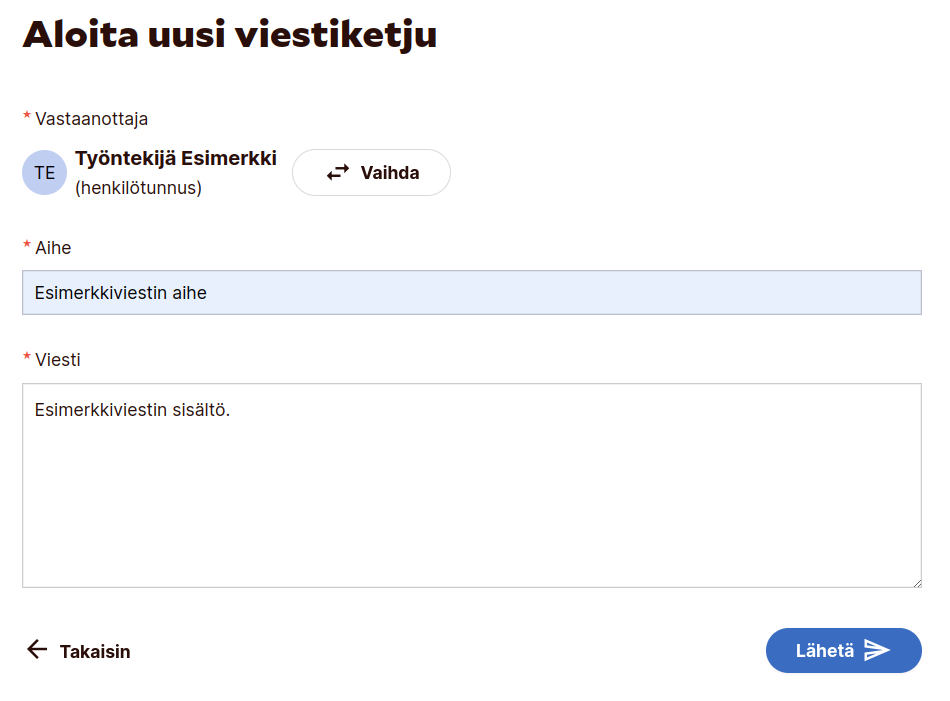The height and width of the screenshot is (701, 950).
Task: Click the swap arrows icon in Vaihda
Action: 338,173
